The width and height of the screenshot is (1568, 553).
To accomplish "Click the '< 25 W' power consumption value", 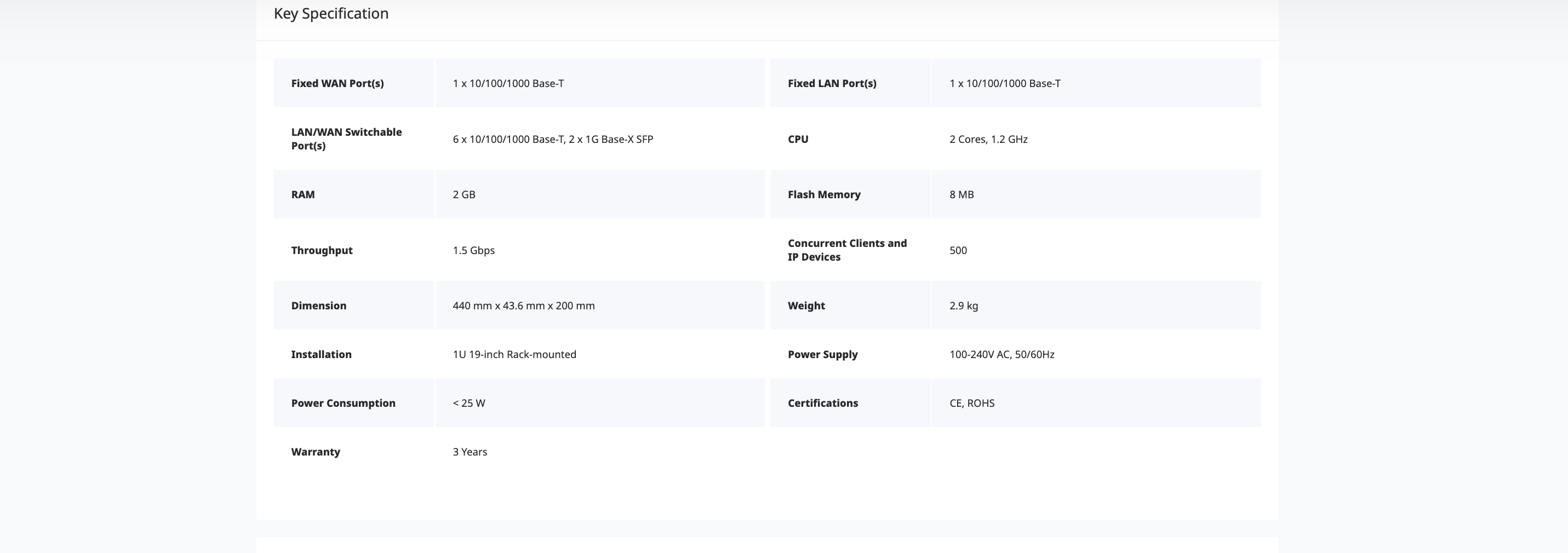I will (x=468, y=404).
